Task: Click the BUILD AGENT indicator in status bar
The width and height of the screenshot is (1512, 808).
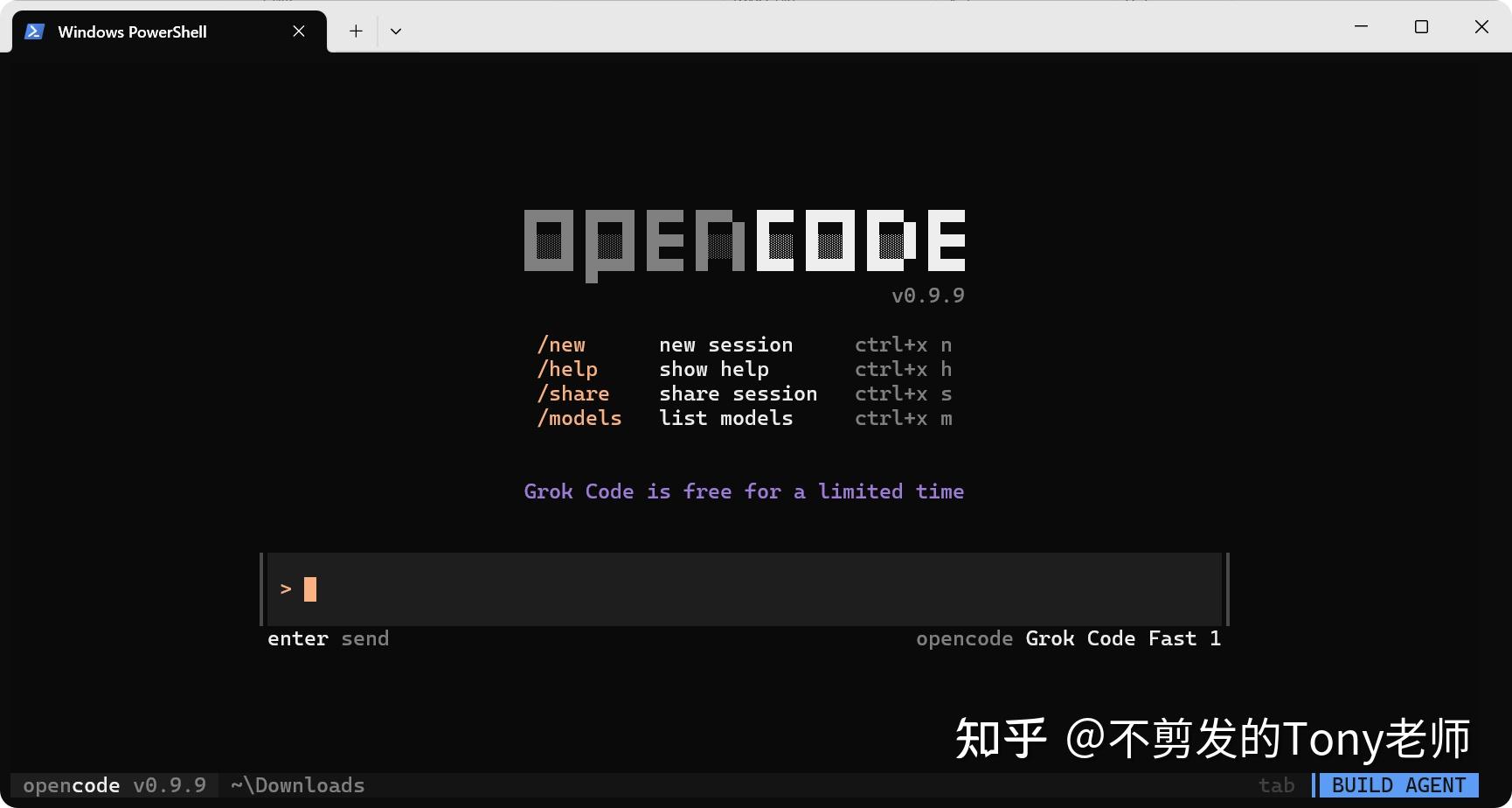Action: pos(1396,784)
